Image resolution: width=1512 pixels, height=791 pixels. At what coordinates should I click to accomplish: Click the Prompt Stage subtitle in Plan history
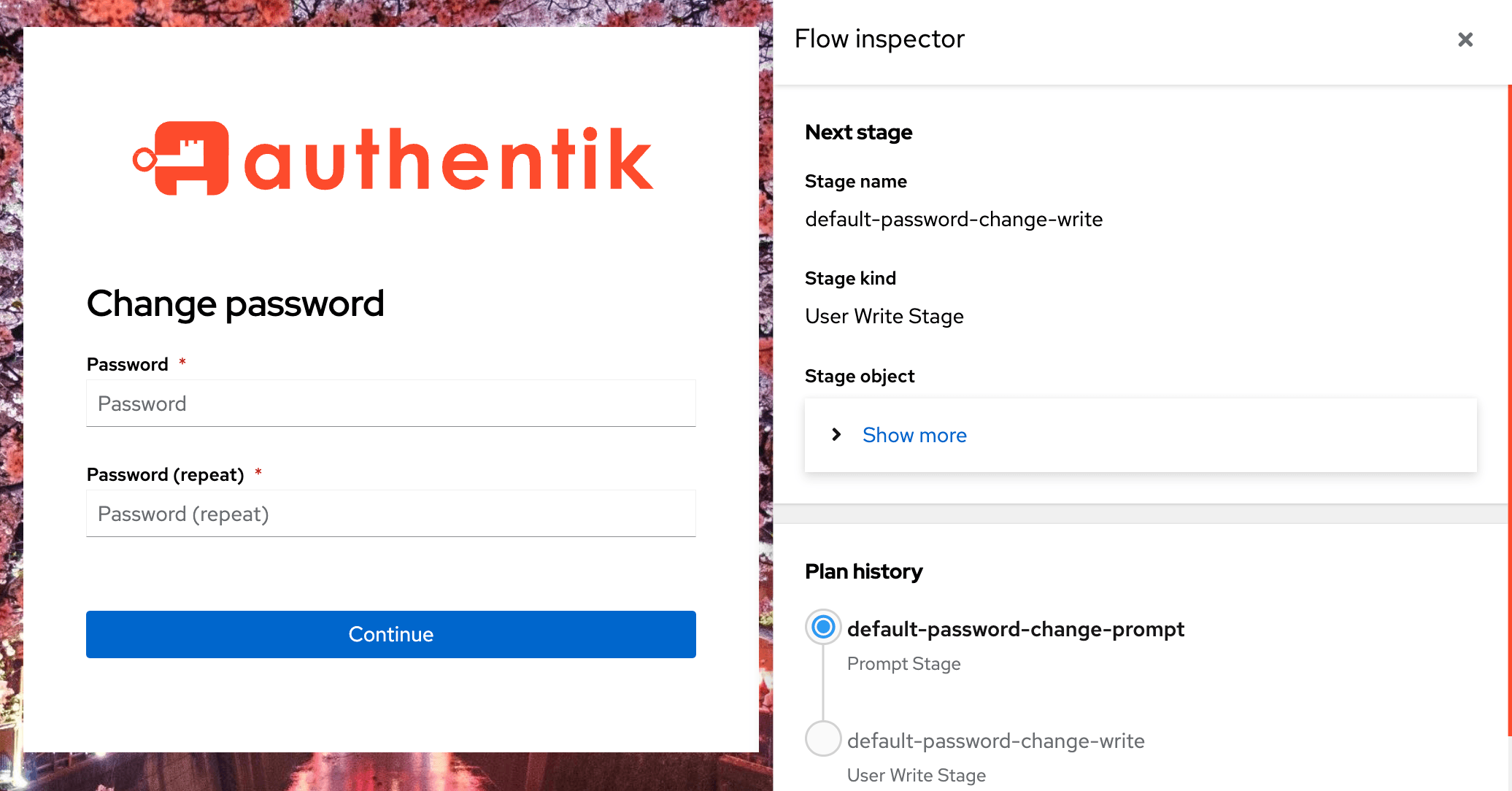click(x=903, y=663)
